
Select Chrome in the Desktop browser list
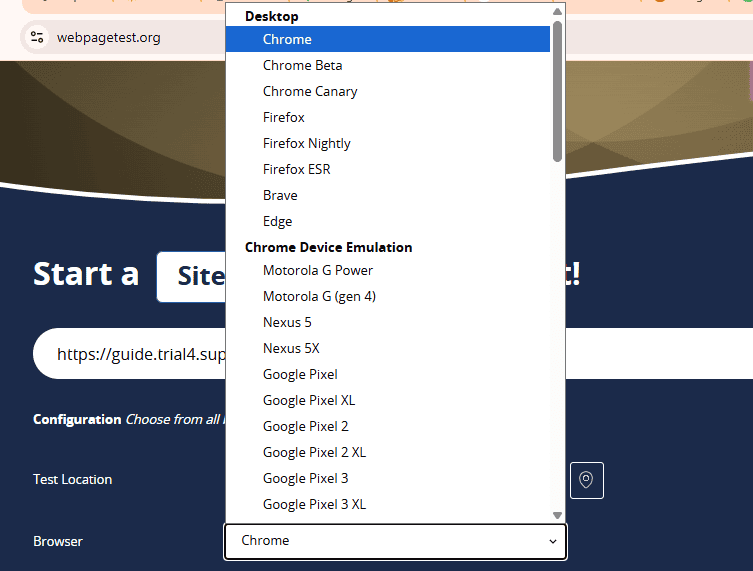[388, 39]
